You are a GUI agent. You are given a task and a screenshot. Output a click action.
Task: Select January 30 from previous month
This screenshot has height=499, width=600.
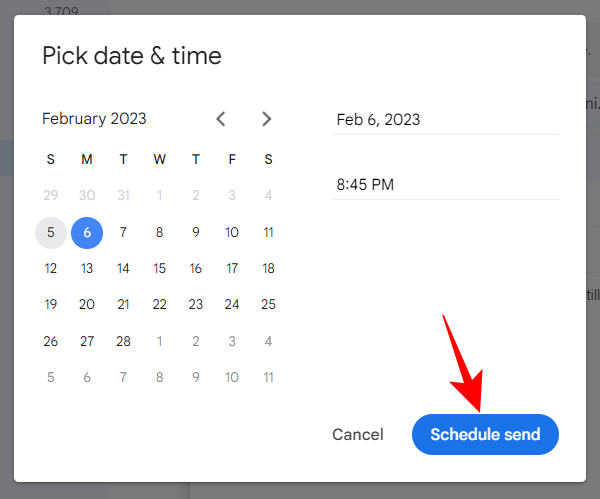[x=87, y=196]
